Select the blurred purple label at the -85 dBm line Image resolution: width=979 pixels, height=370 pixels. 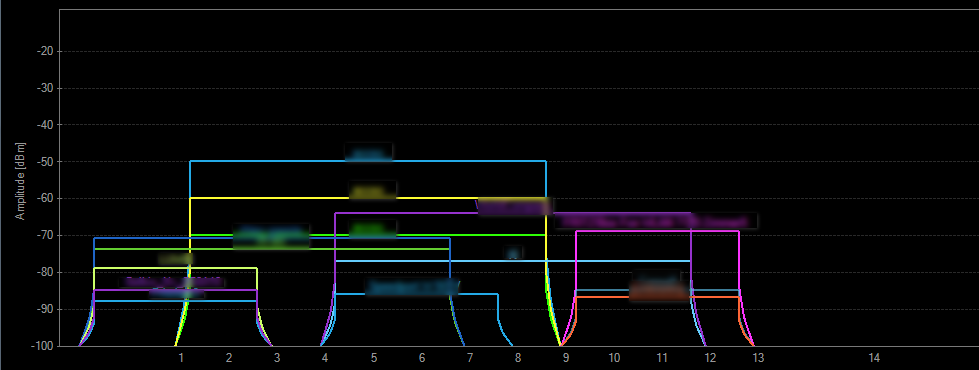[172, 282]
